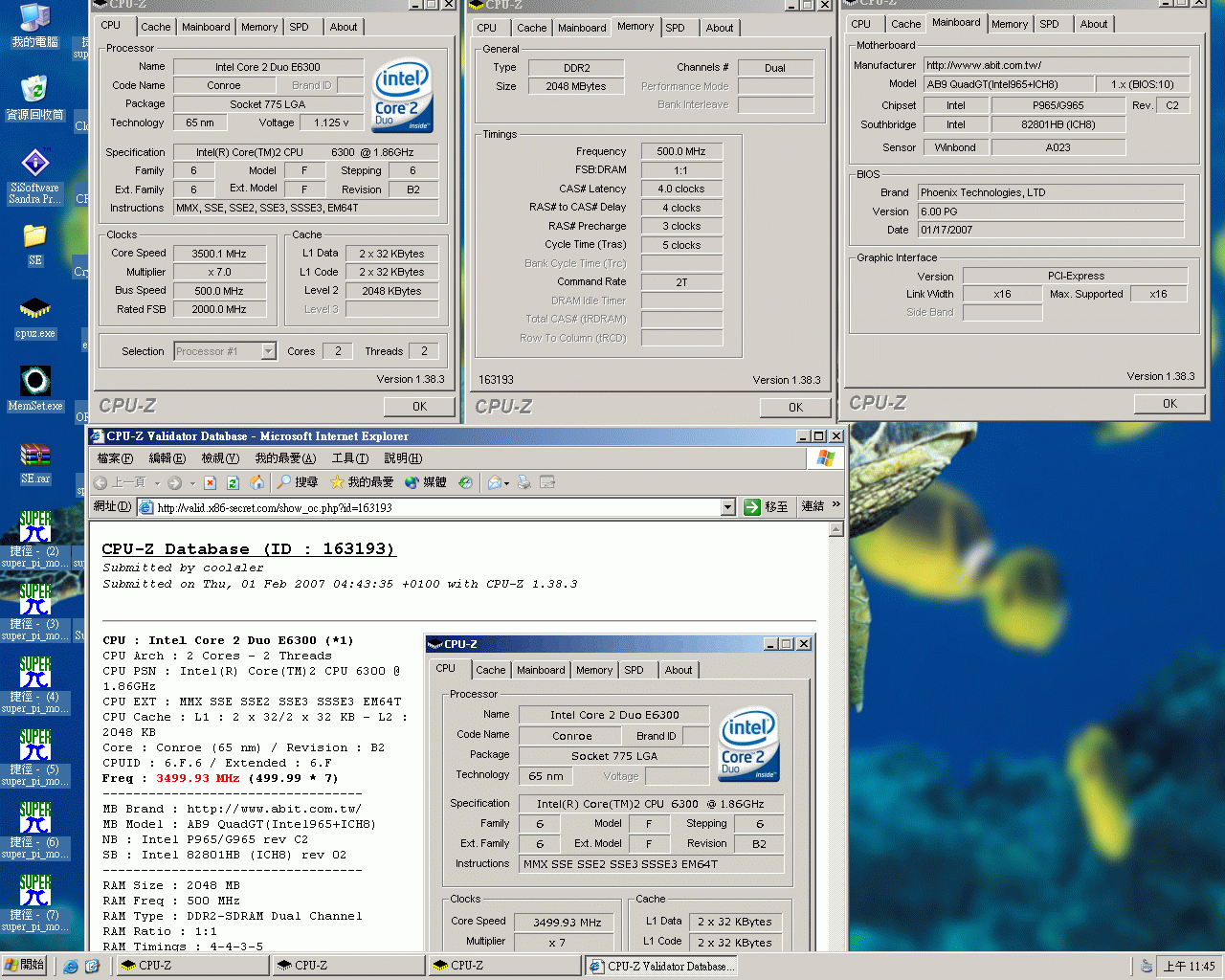Switch to Memory tab in Mainboard CPU-Z window
The image size is (1225, 980).
pos(1010,24)
